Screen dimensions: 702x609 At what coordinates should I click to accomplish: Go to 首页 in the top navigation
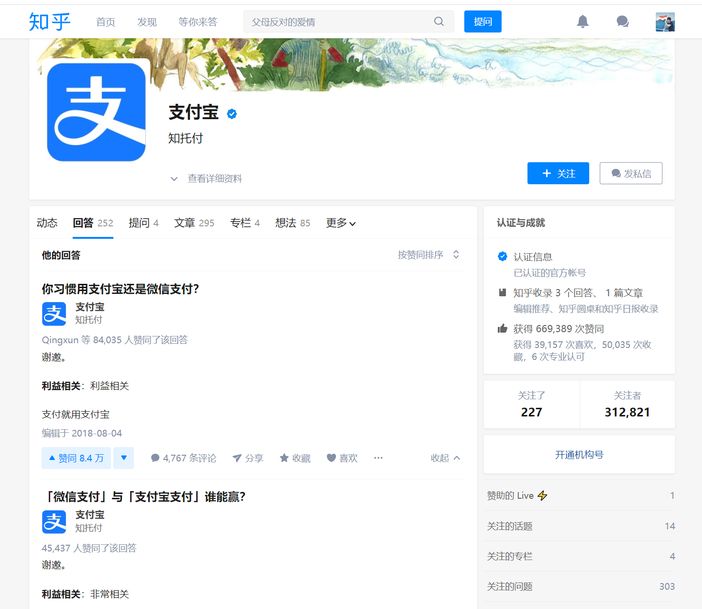tap(106, 22)
